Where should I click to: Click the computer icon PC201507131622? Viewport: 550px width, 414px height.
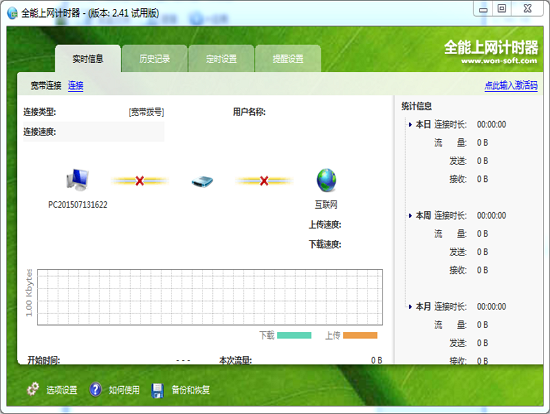pos(77,180)
